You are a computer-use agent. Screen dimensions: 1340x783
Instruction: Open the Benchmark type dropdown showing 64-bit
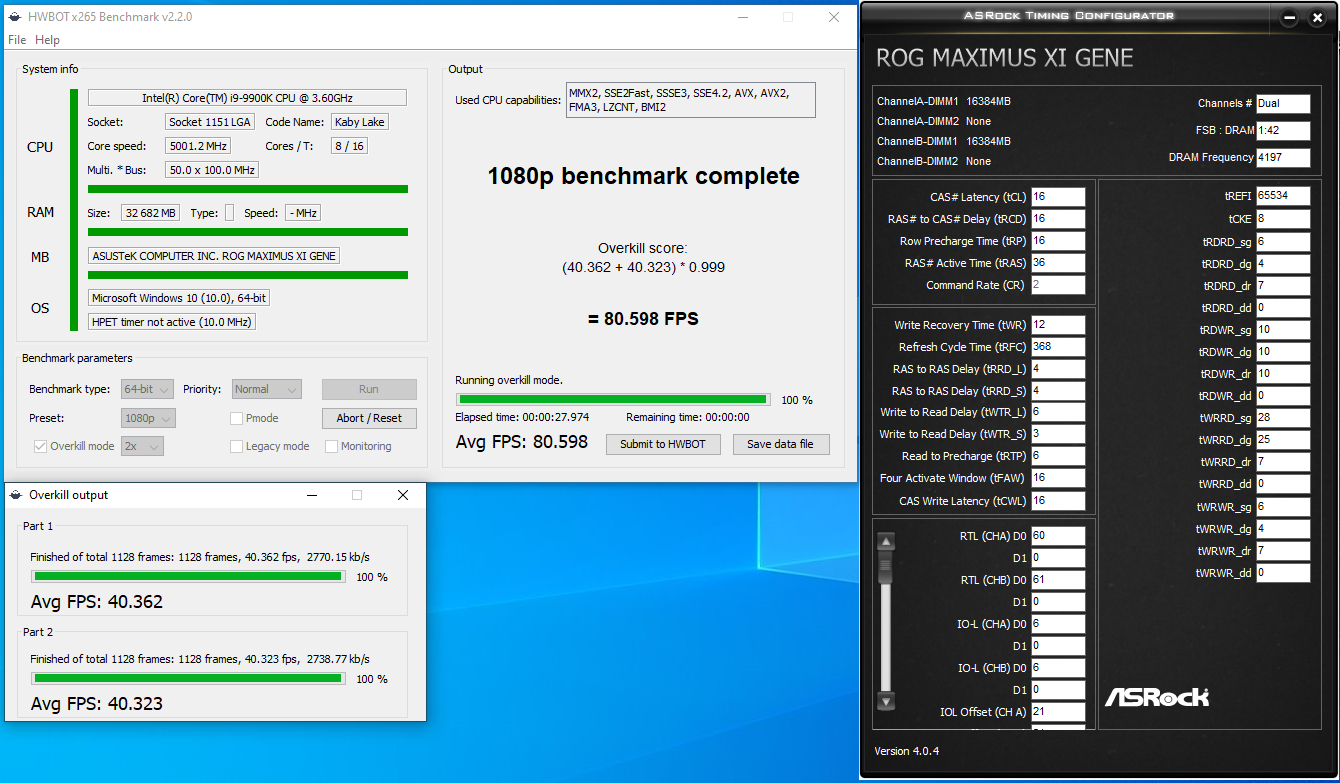(148, 389)
